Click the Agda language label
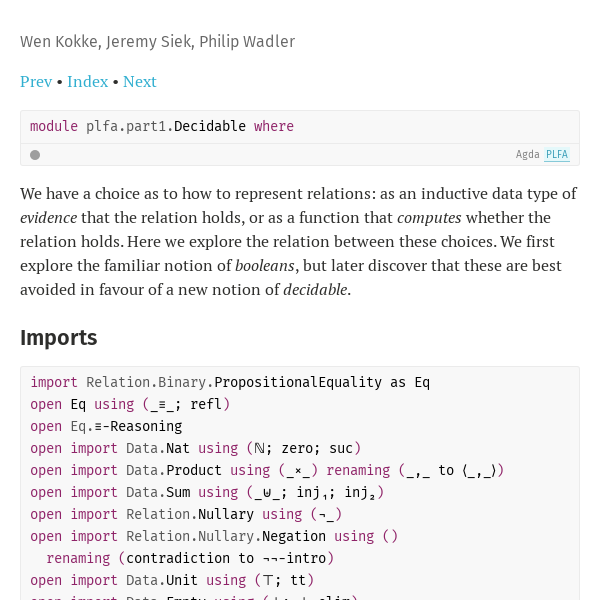 pos(527,155)
